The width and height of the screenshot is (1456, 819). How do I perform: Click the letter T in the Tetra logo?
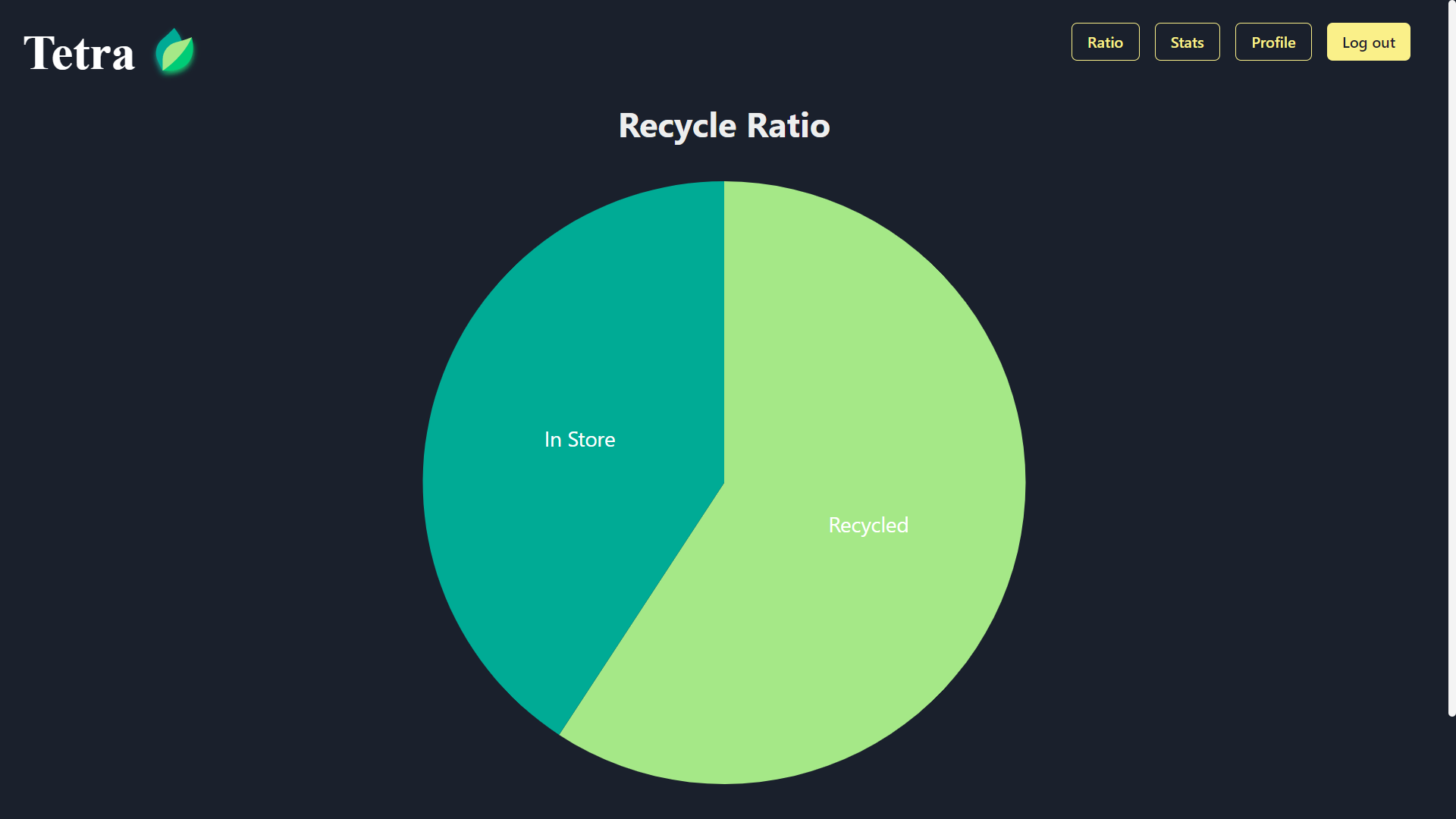click(x=38, y=53)
